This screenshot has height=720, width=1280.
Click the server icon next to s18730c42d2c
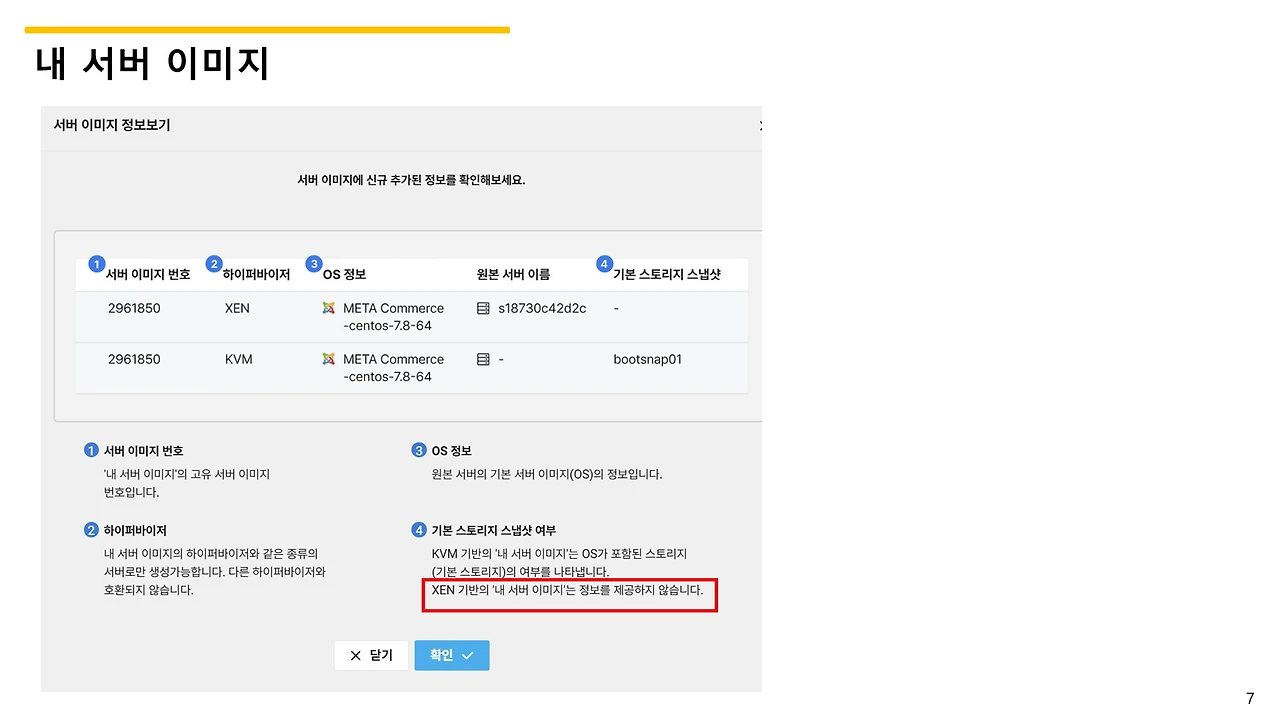(x=482, y=308)
